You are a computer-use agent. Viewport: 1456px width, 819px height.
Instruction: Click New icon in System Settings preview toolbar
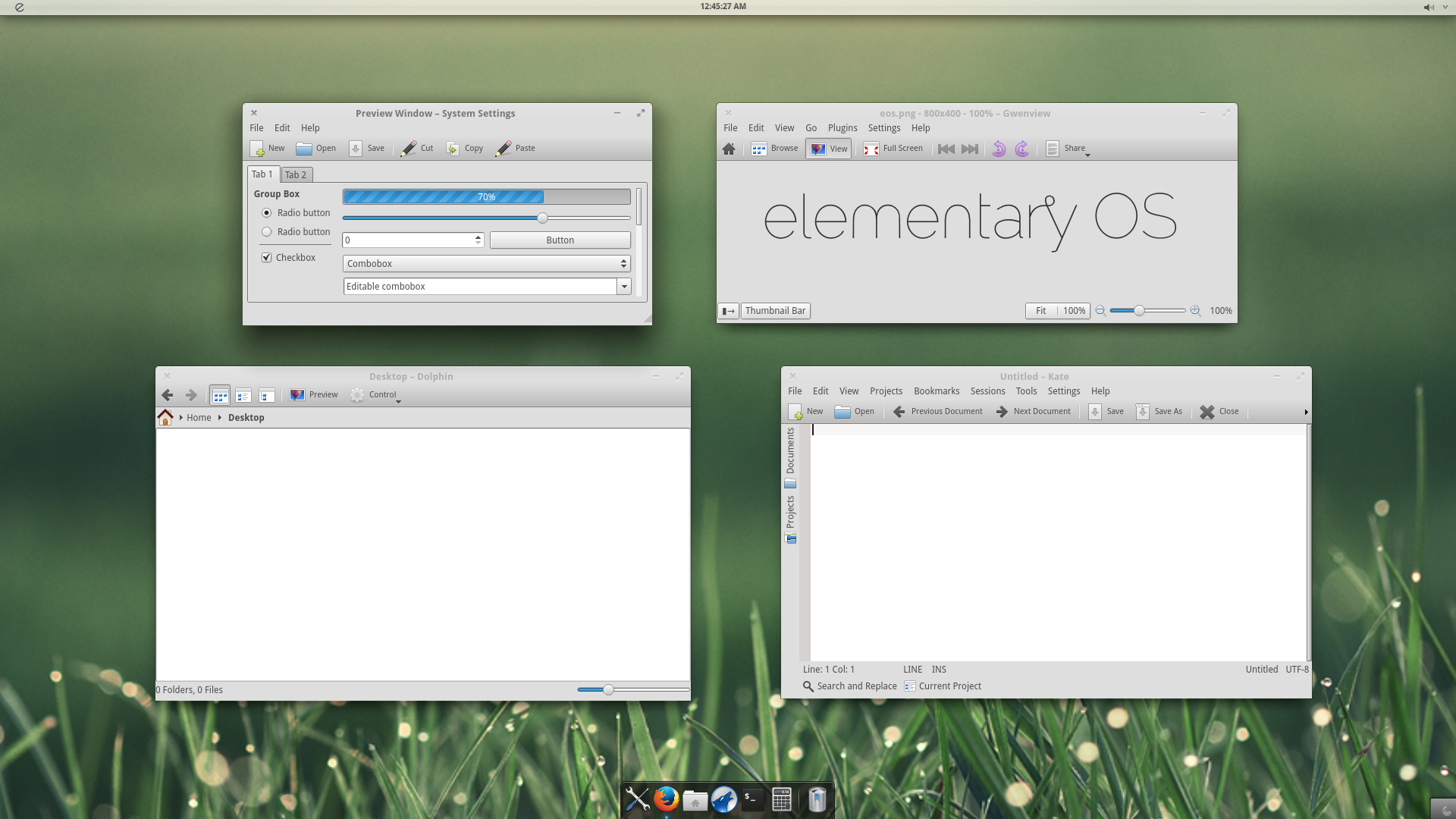click(257, 149)
